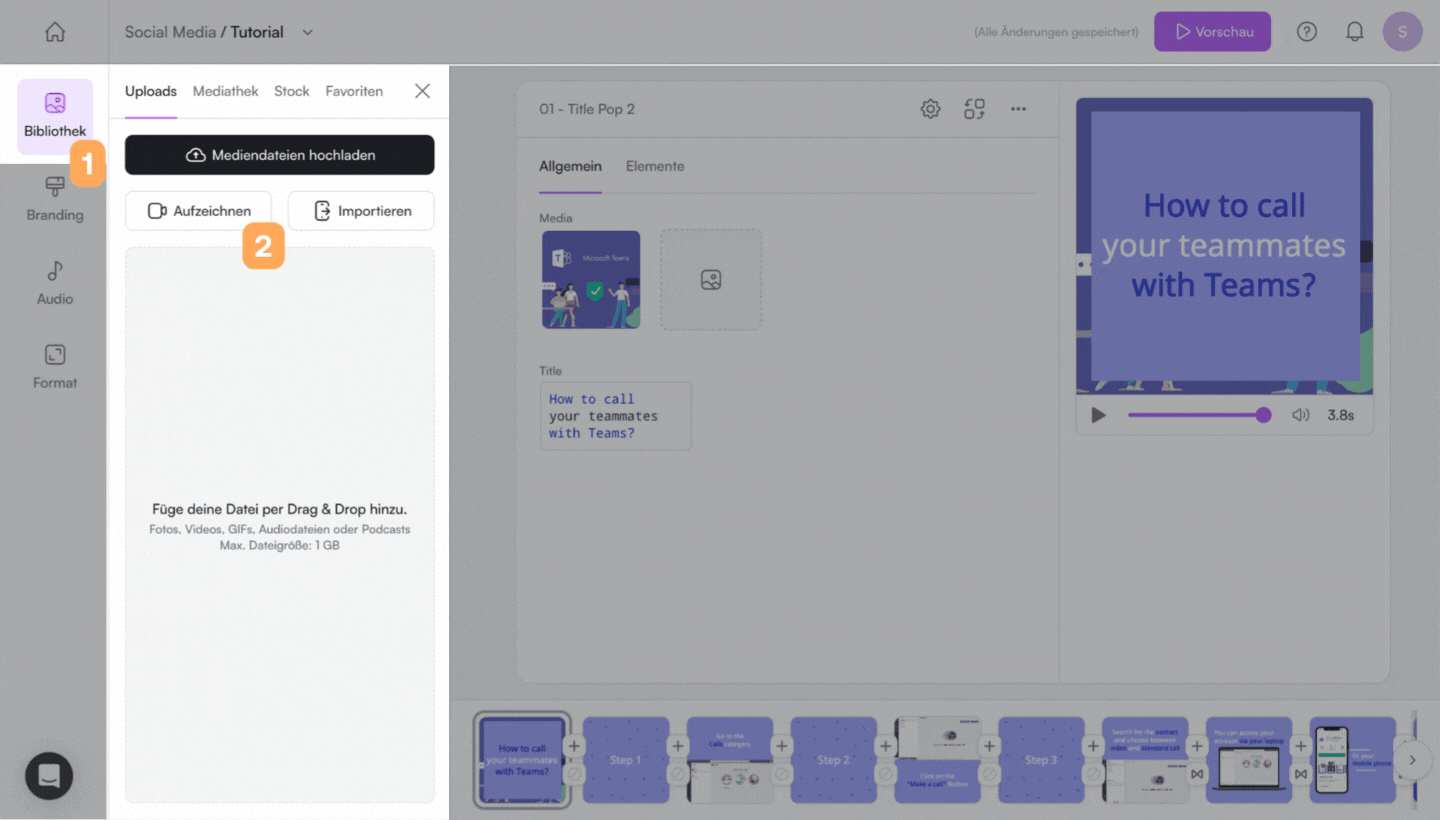Switch to the Stock tab
1440x820 pixels.
pyautogui.click(x=292, y=91)
